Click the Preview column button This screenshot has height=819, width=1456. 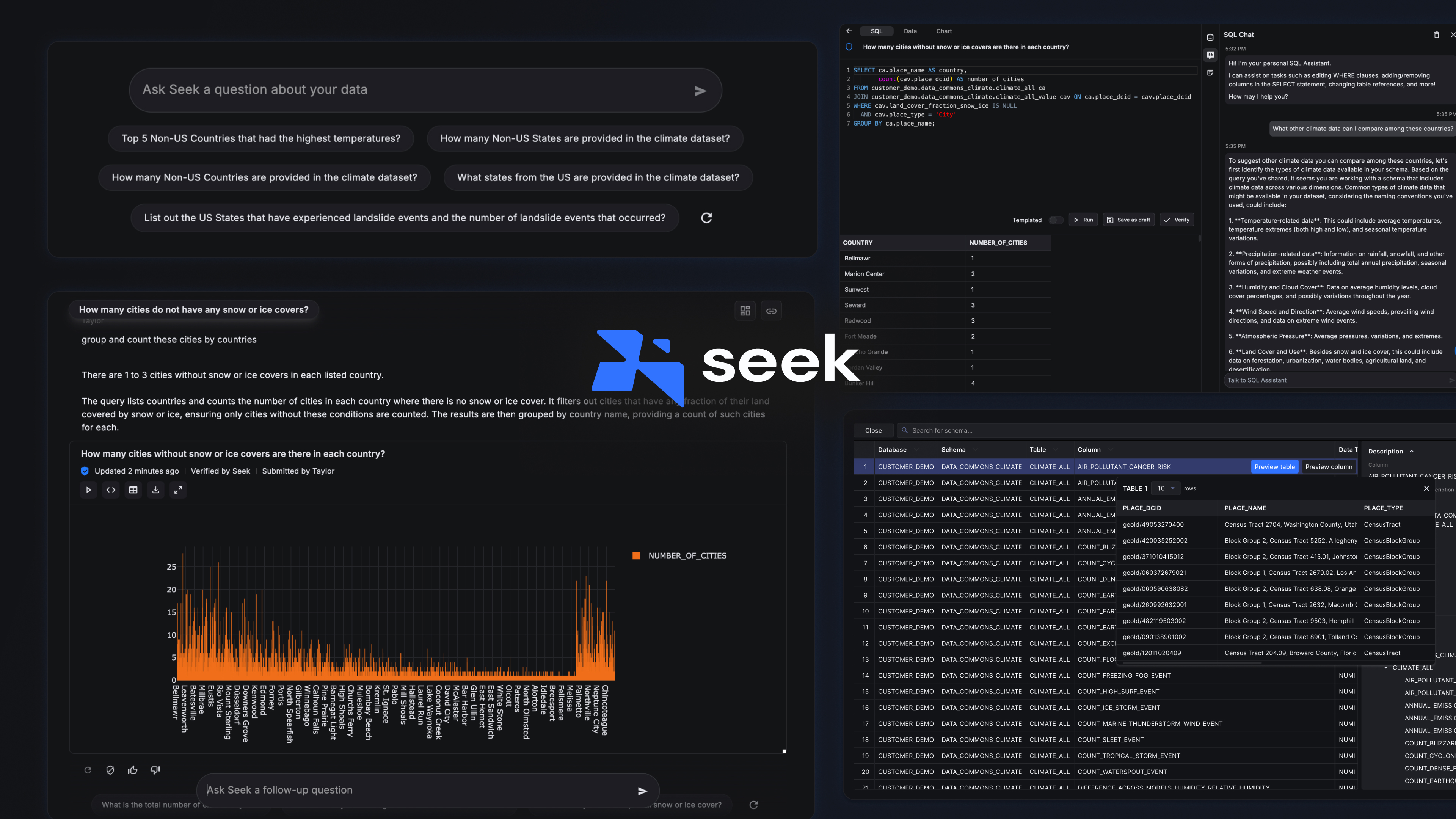point(1328,467)
